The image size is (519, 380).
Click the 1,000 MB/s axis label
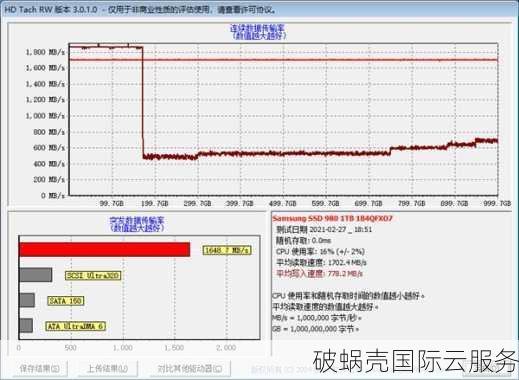[x=45, y=116]
